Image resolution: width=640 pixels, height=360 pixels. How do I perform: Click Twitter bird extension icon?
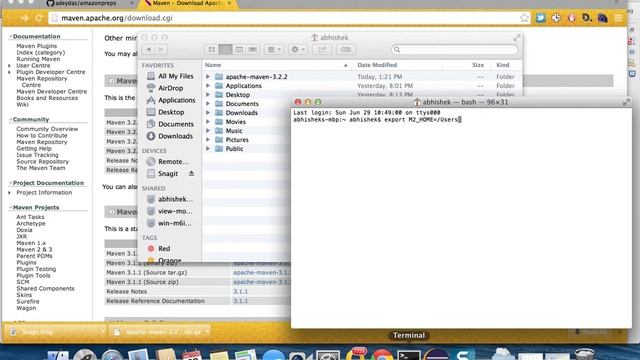(x=540, y=18)
